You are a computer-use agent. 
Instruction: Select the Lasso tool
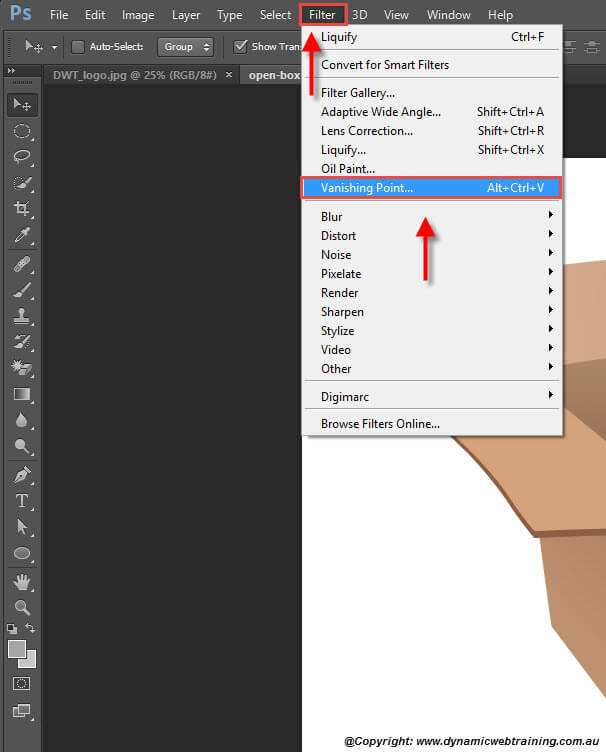click(22, 157)
